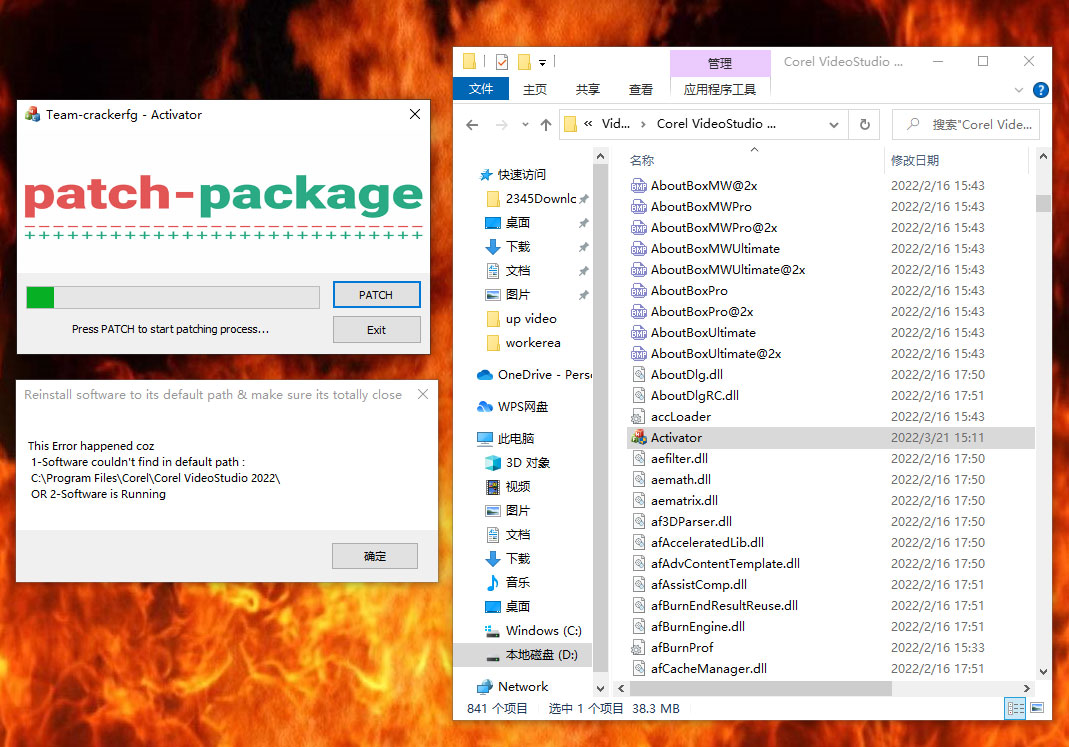1069x747 pixels.
Task: Switch to the 主页 ribbon tab
Action: point(534,89)
